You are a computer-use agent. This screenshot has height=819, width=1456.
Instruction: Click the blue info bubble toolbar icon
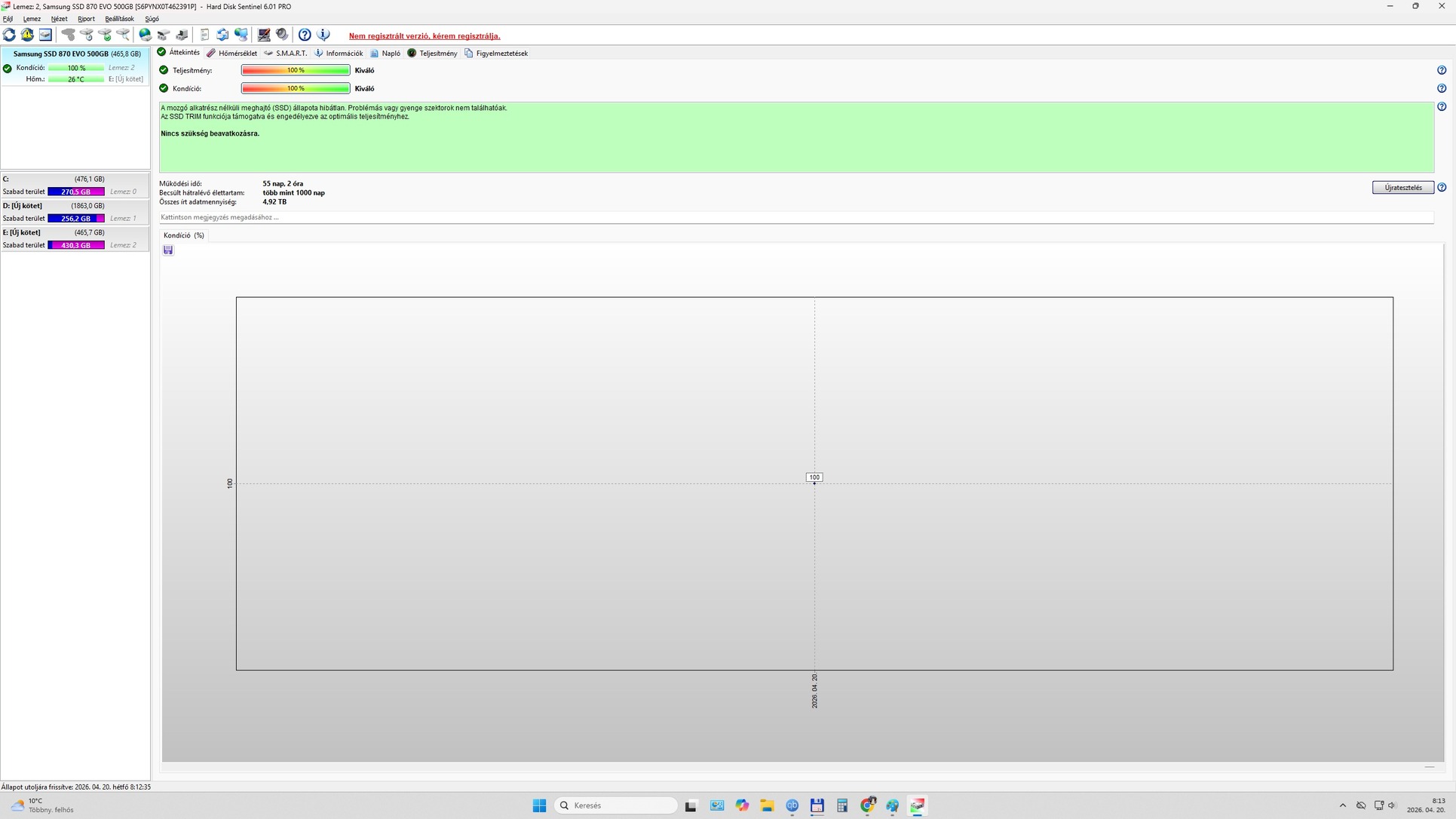pyautogui.click(x=323, y=35)
